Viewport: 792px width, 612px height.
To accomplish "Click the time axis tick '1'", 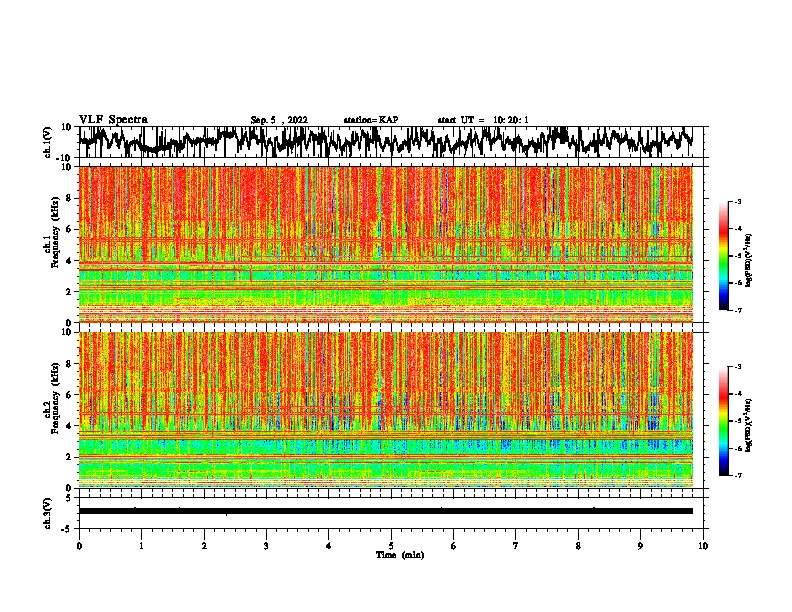I will 141,546.
